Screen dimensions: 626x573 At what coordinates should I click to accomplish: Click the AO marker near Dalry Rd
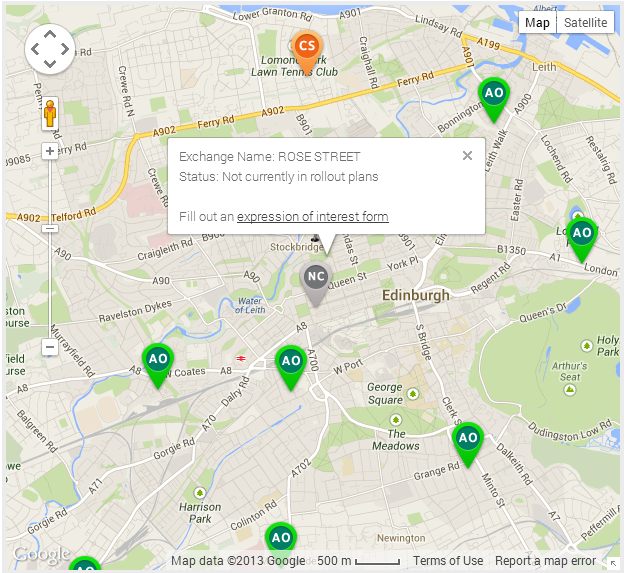click(291, 367)
